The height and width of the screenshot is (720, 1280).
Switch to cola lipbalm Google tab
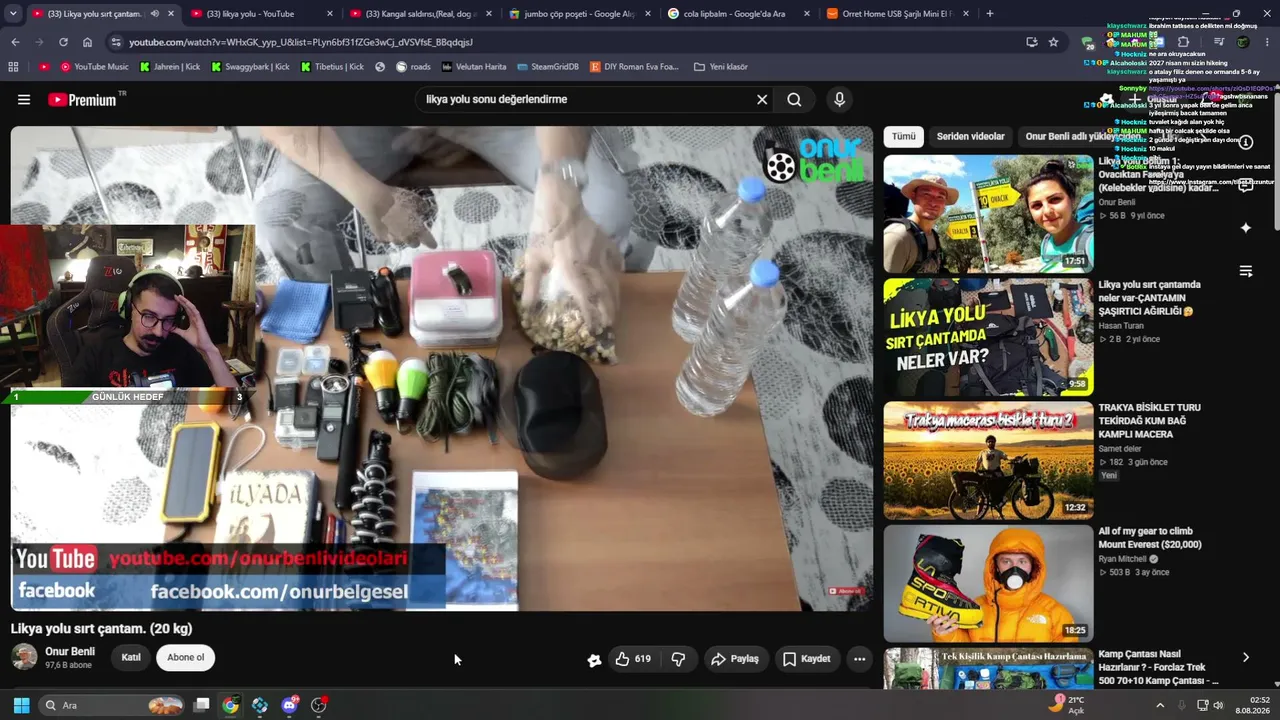point(738,14)
